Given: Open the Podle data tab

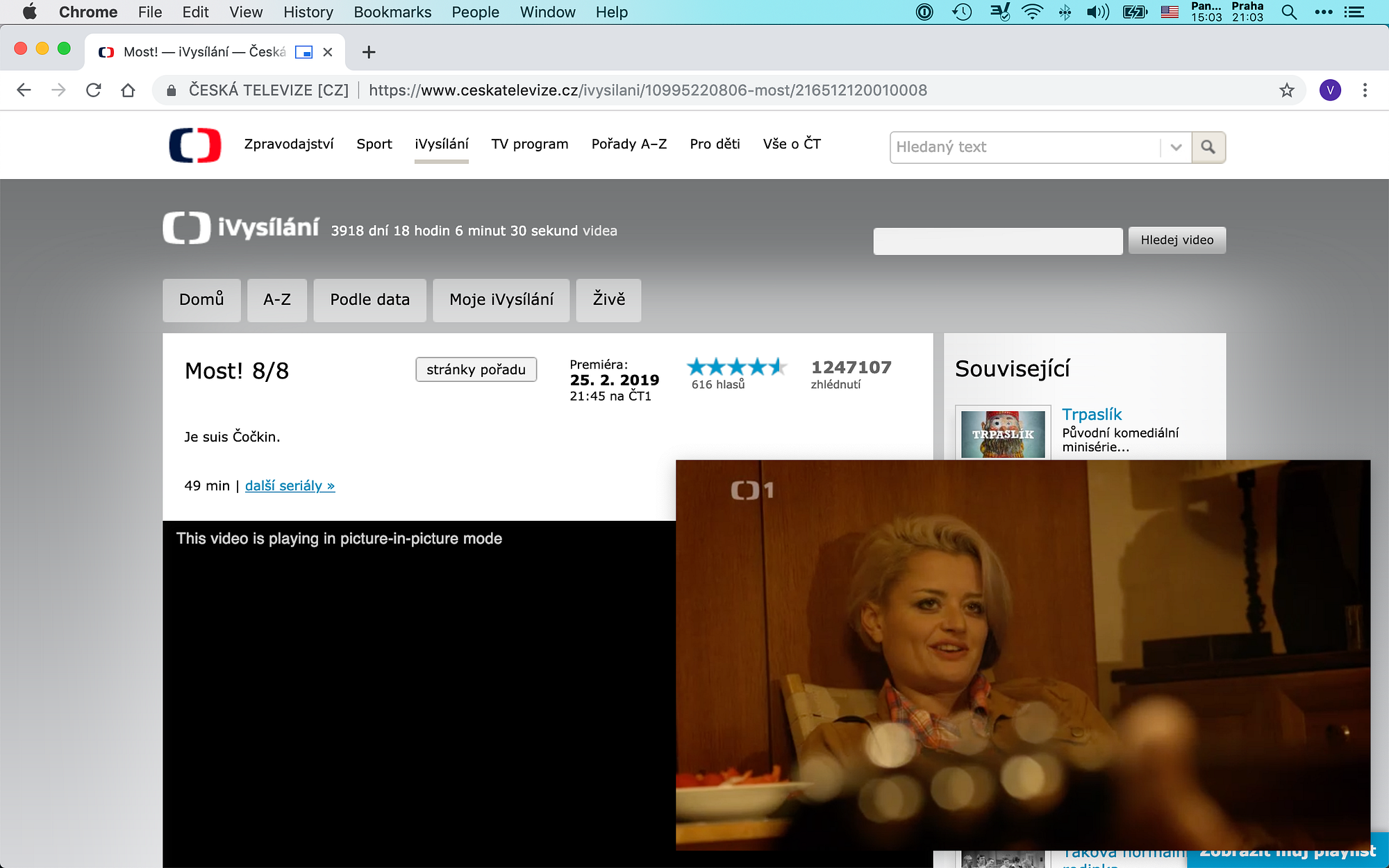Looking at the screenshot, I should (369, 300).
